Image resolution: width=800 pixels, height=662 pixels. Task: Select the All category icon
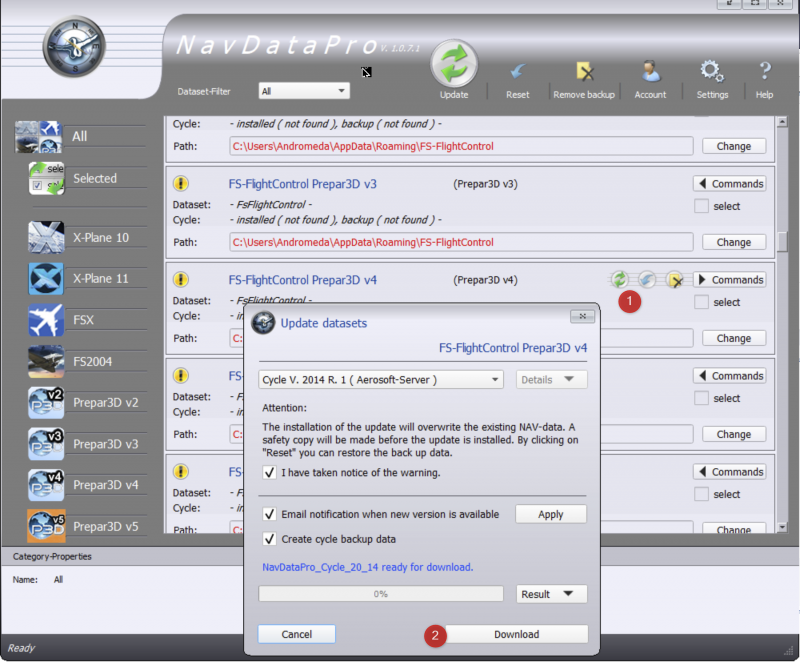[x=39, y=137]
